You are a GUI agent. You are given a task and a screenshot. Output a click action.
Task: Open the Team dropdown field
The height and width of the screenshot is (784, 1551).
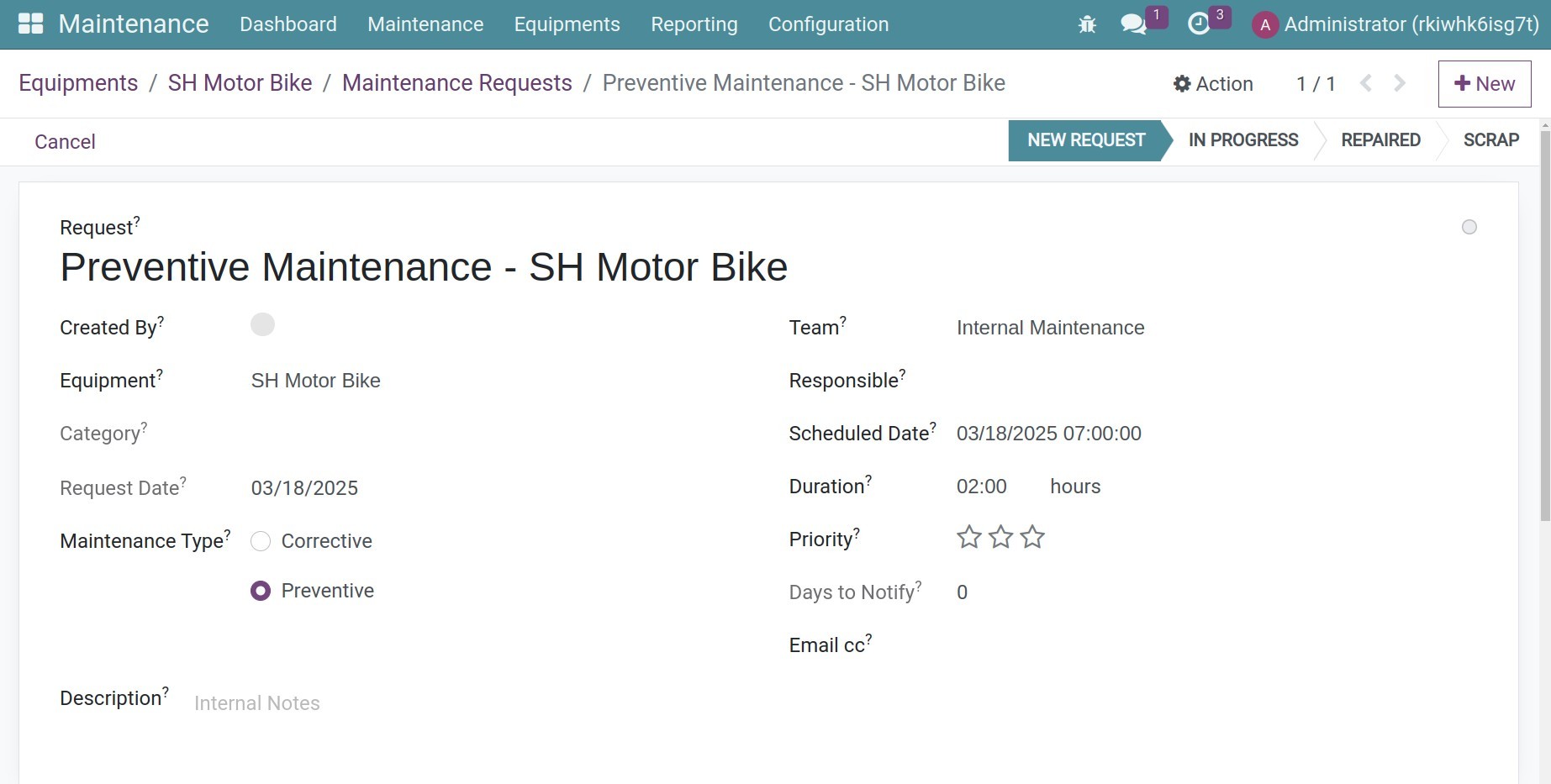pyautogui.click(x=1217, y=328)
